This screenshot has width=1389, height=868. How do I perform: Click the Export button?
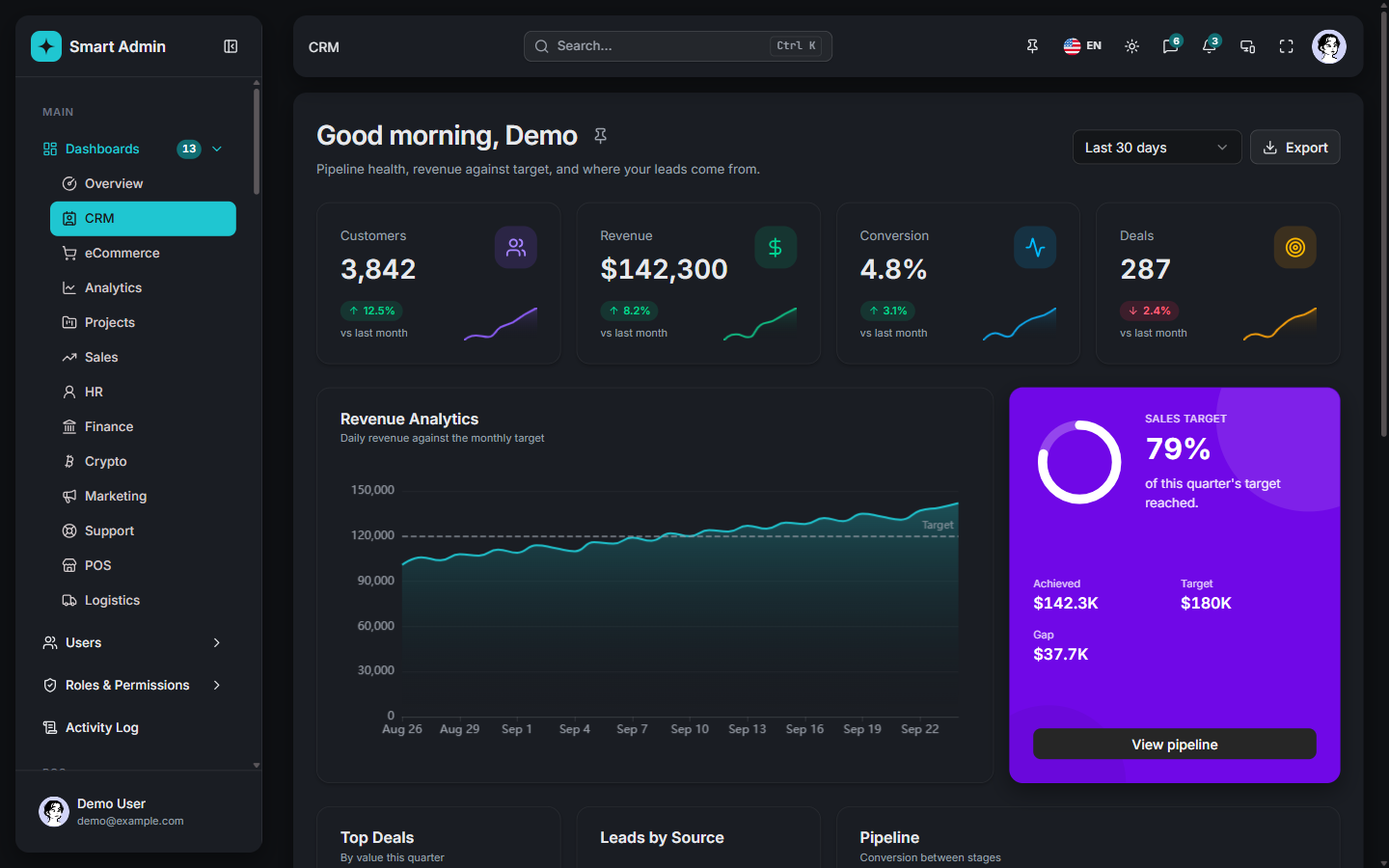pos(1294,148)
